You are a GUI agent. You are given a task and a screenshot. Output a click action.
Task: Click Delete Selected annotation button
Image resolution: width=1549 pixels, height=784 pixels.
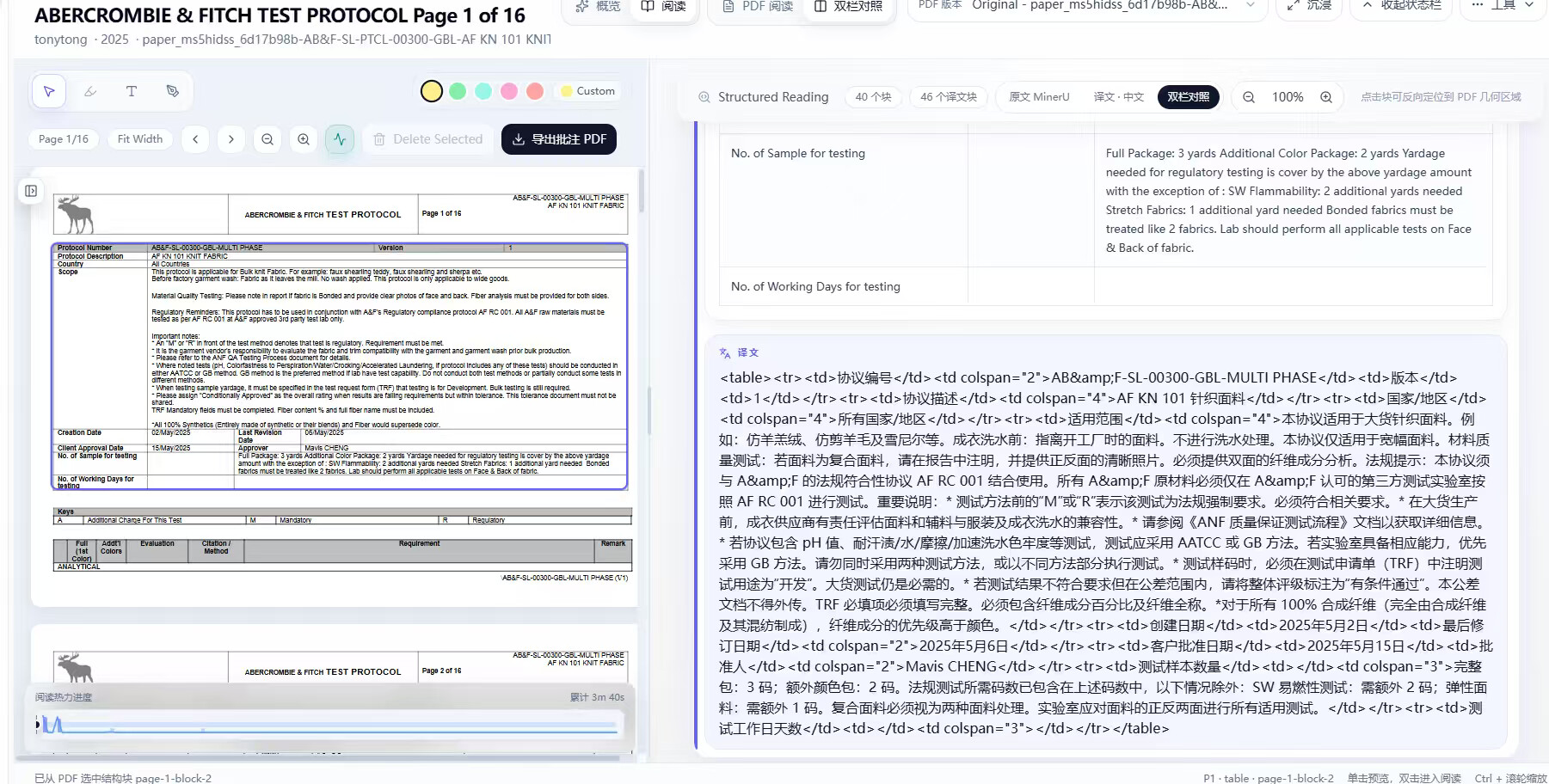click(x=427, y=139)
